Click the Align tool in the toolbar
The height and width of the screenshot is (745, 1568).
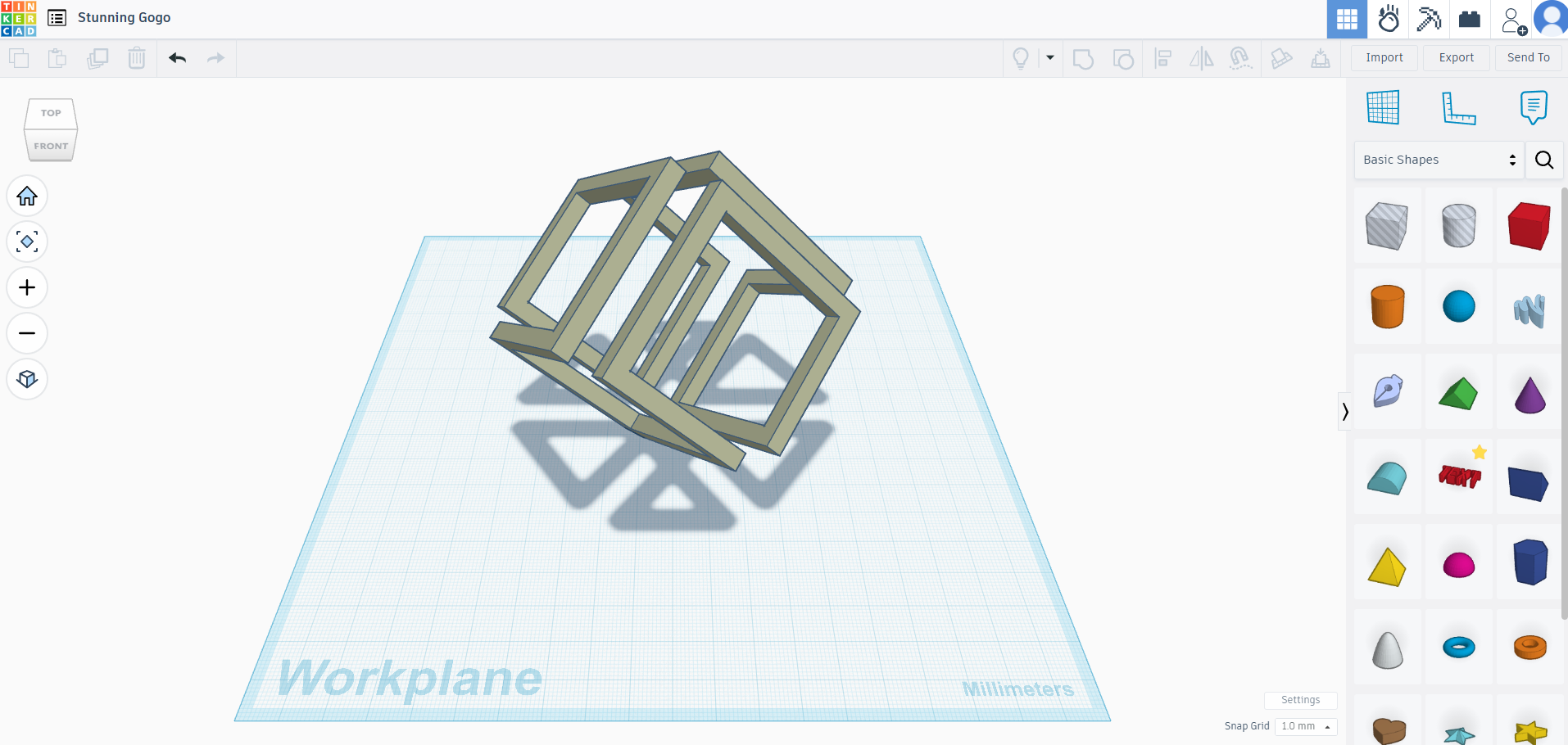pos(1162,58)
